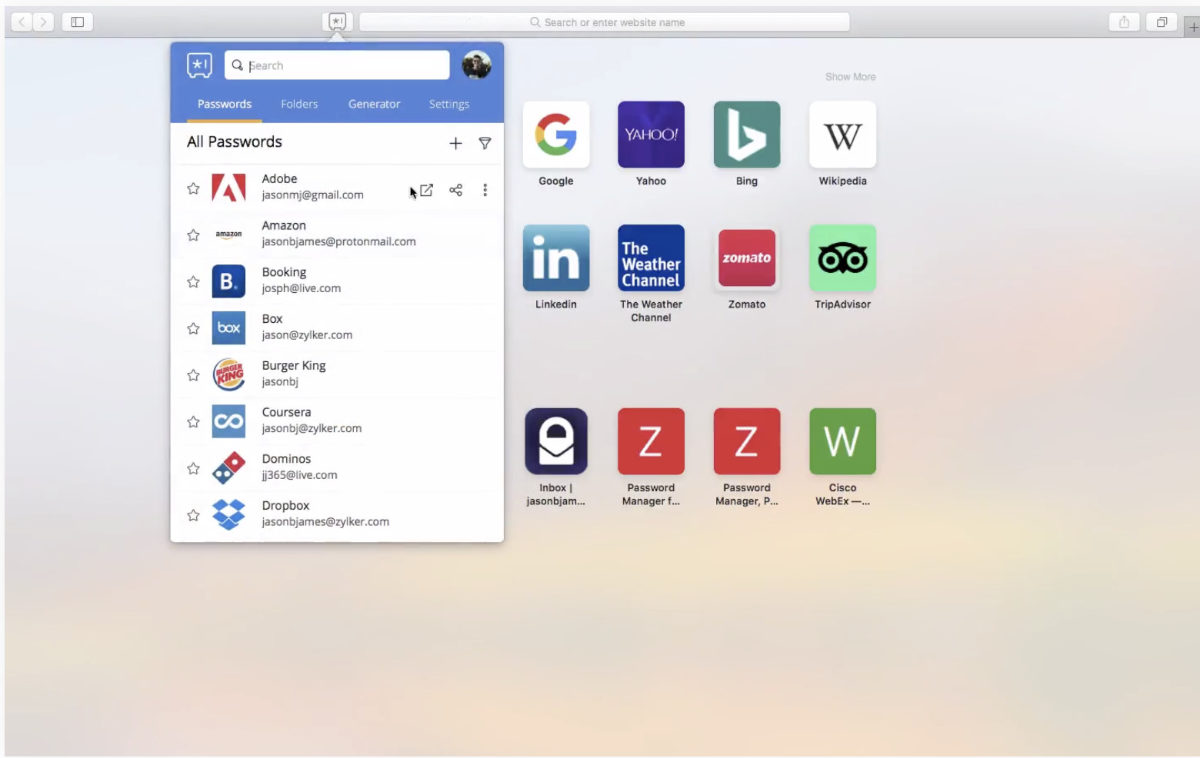Click in the vault Search field
Screen dimensions: 1200x758
click(340, 65)
